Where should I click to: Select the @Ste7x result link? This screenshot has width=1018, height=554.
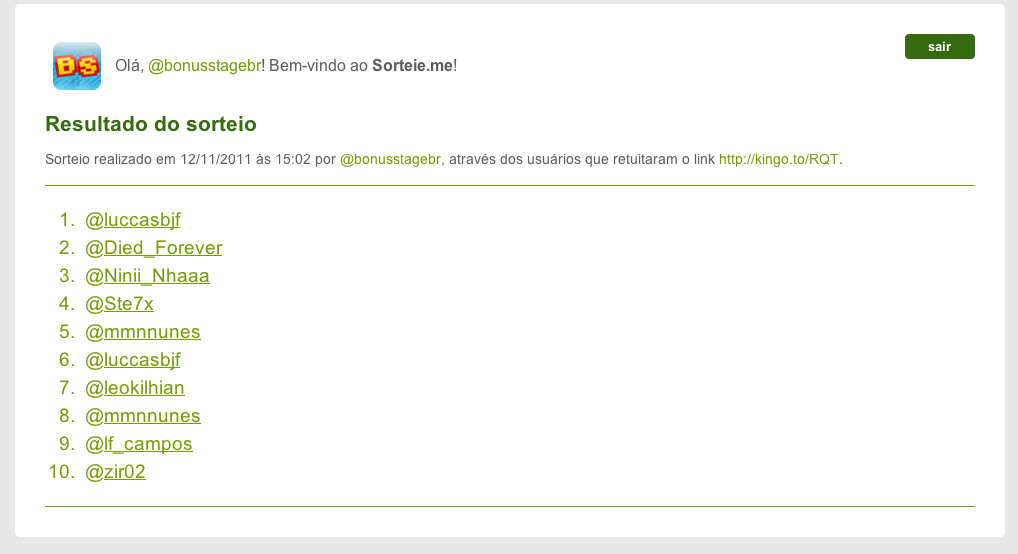pyautogui.click(x=119, y=303)
